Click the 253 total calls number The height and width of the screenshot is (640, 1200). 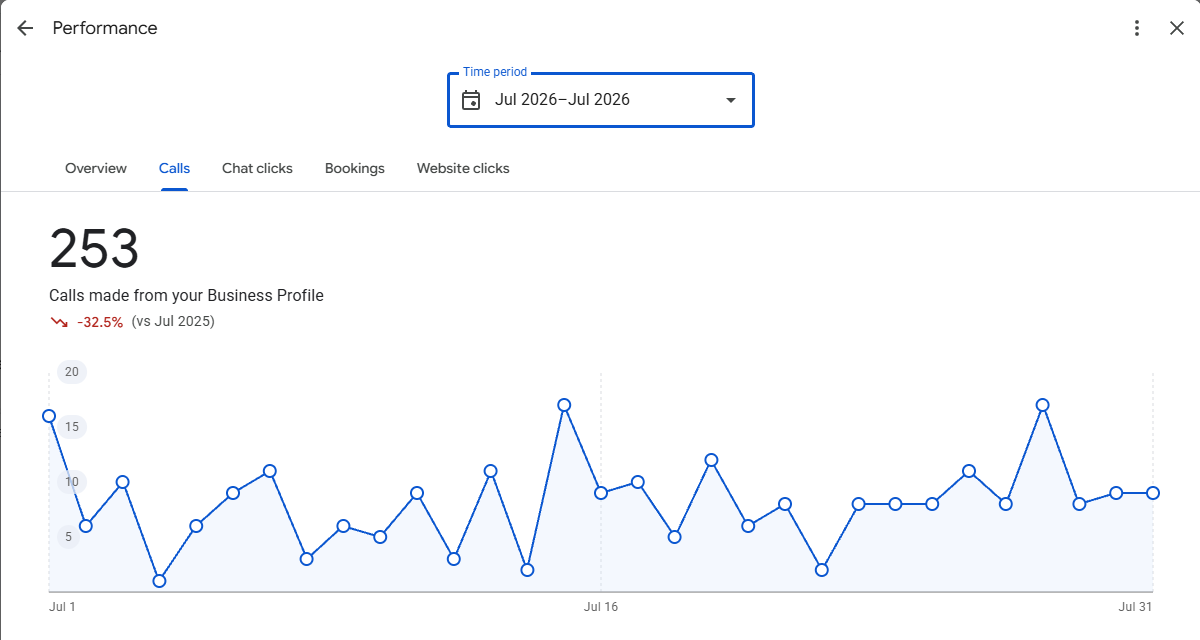pos(94,248)
